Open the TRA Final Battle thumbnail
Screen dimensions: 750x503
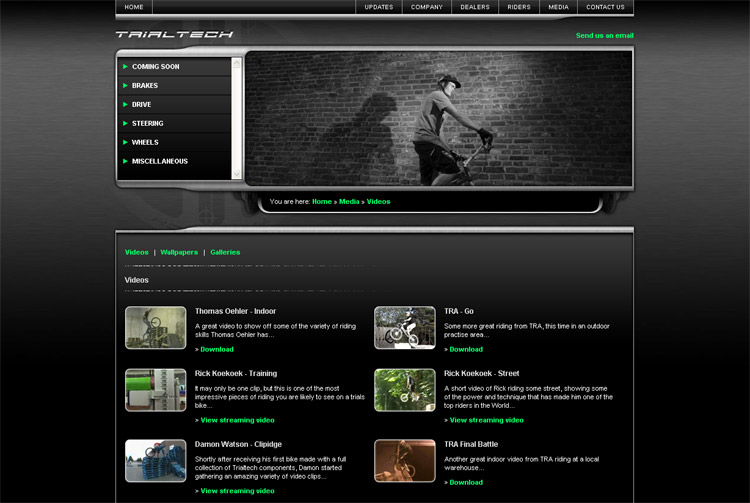click(x=405, y=460)
